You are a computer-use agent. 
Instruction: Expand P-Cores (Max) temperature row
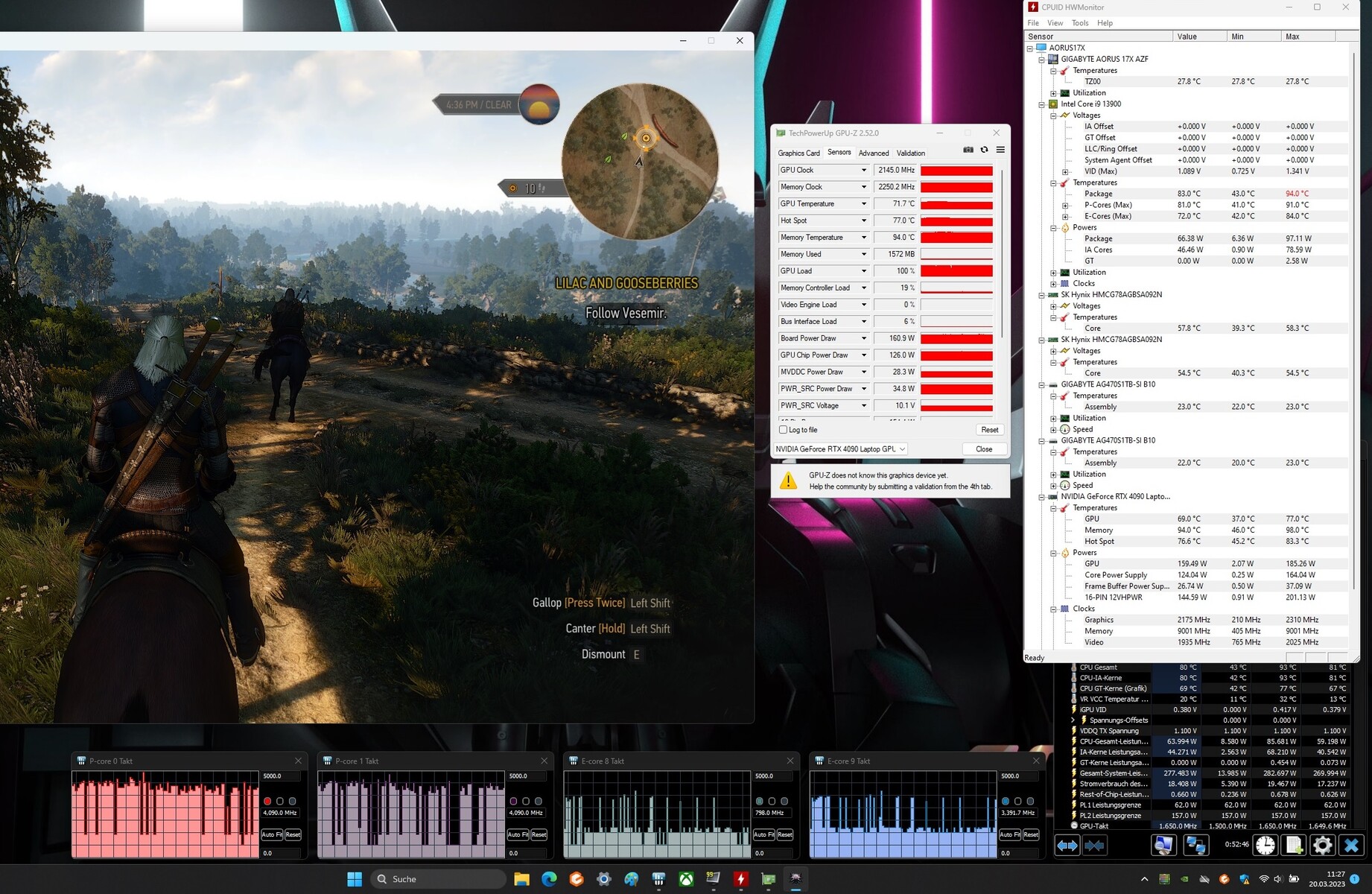pos(1065,205)
